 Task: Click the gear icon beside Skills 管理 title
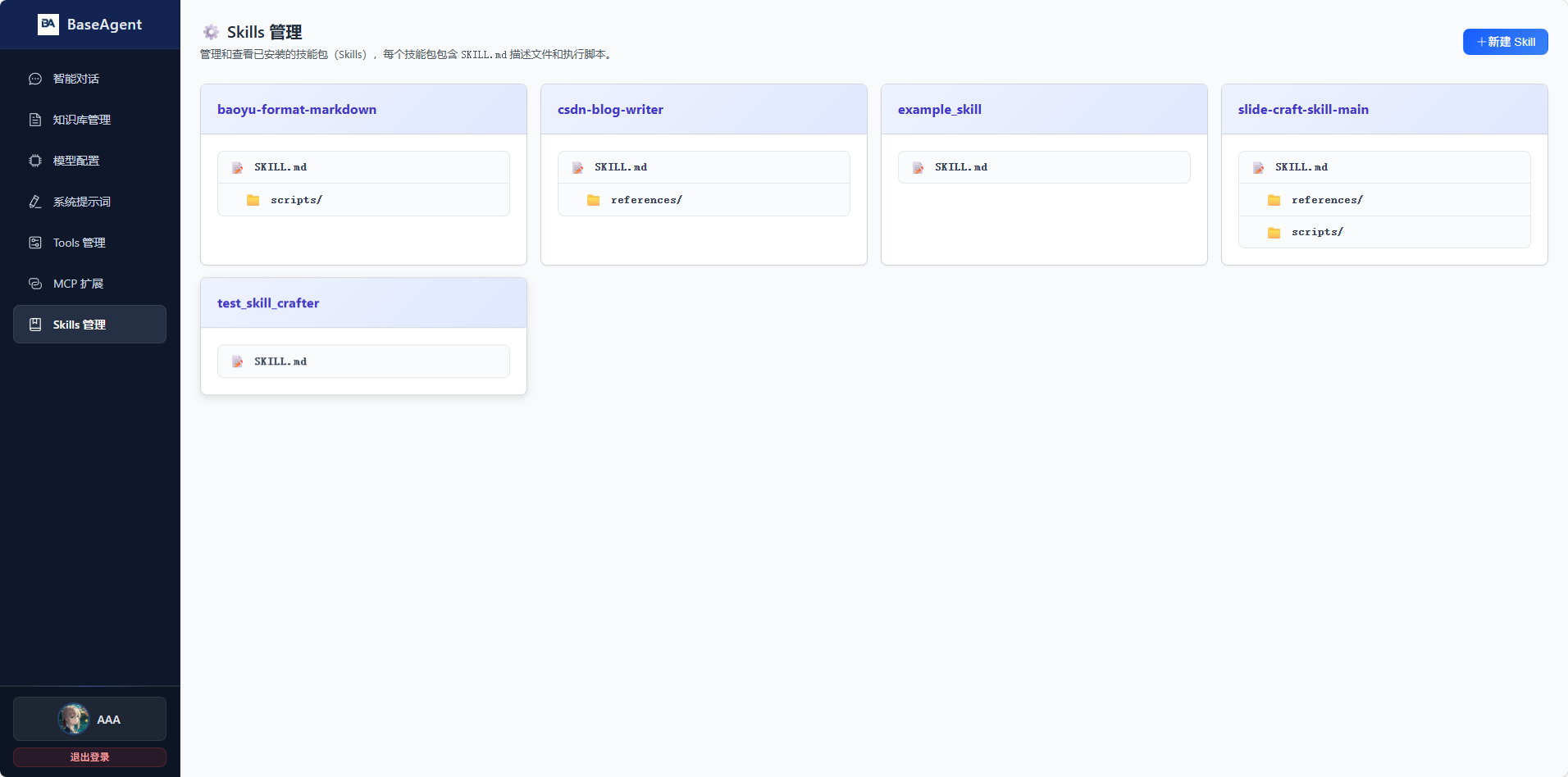pyautogui.click(x=211, y=32)
